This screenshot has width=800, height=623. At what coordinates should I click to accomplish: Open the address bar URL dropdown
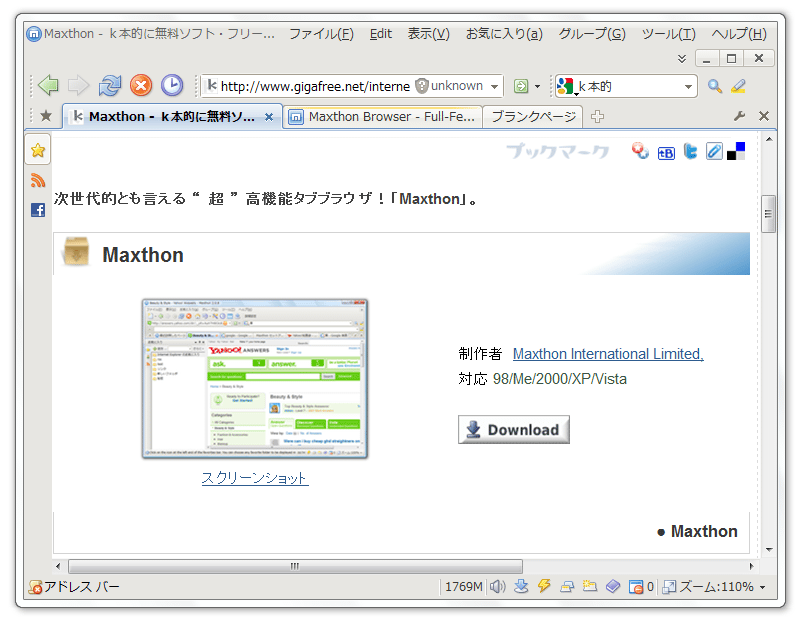click(494, 87)
